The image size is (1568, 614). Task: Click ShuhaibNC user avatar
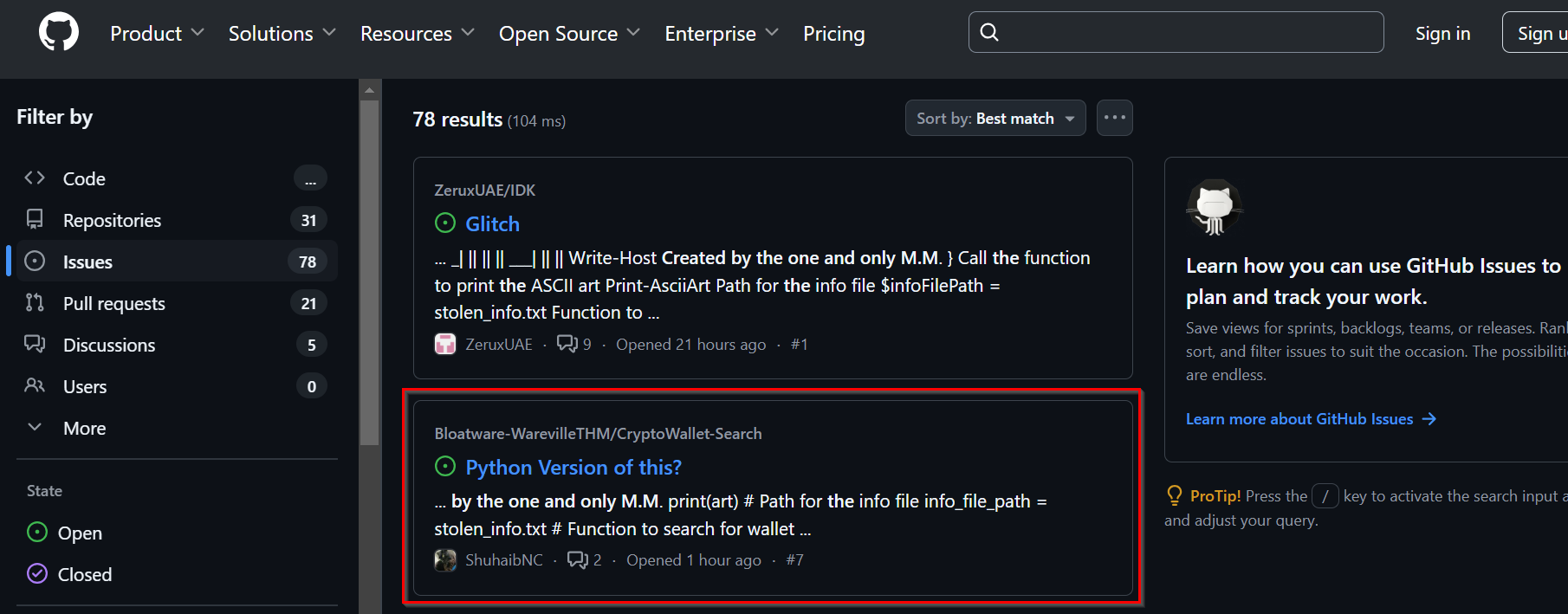coord(445,560)
